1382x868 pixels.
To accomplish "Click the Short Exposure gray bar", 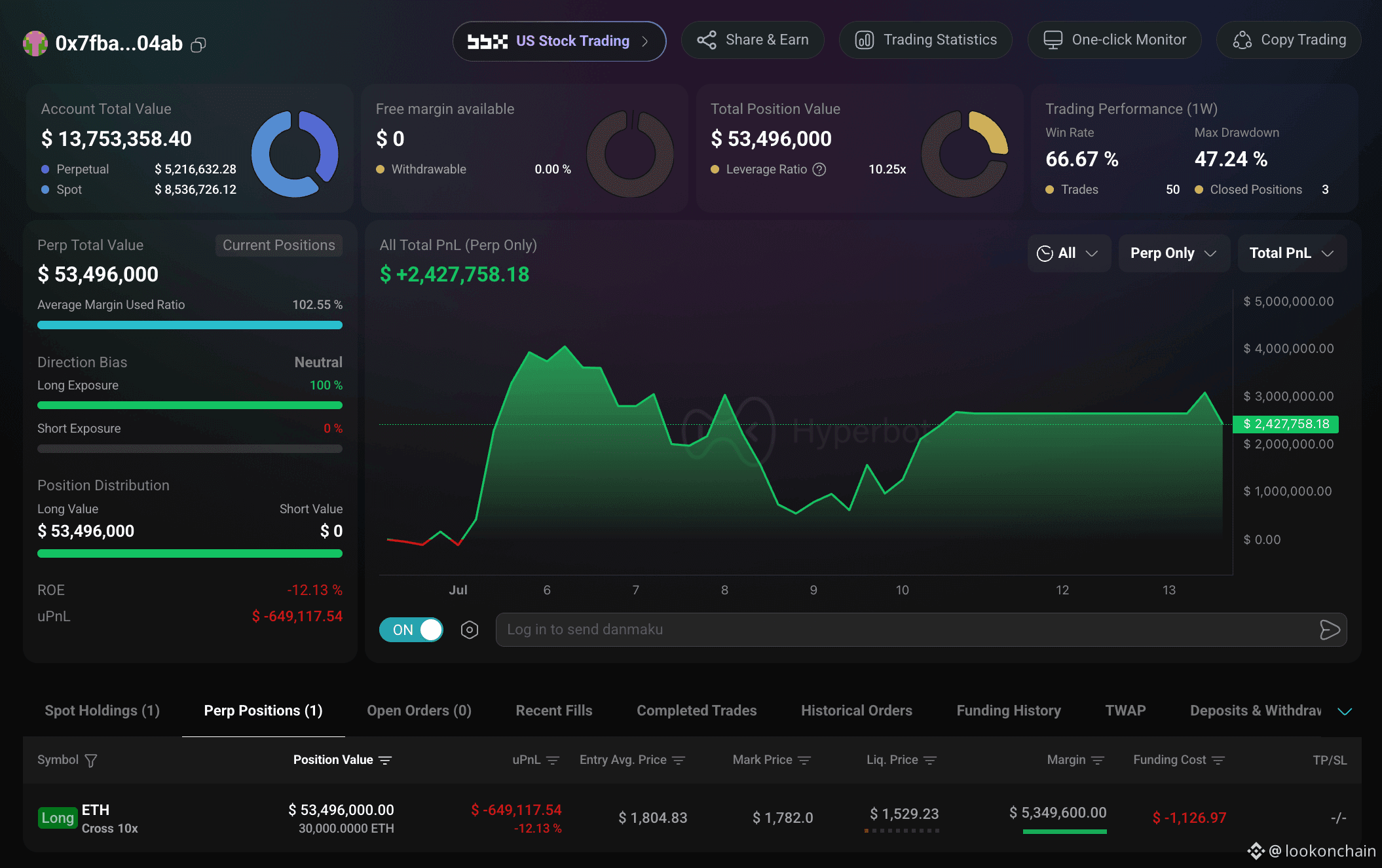I will click(190, 448).
